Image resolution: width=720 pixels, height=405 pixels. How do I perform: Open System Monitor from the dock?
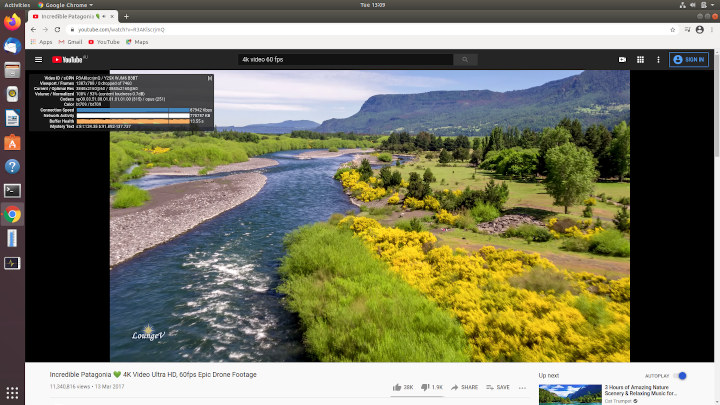coord(12,263)
